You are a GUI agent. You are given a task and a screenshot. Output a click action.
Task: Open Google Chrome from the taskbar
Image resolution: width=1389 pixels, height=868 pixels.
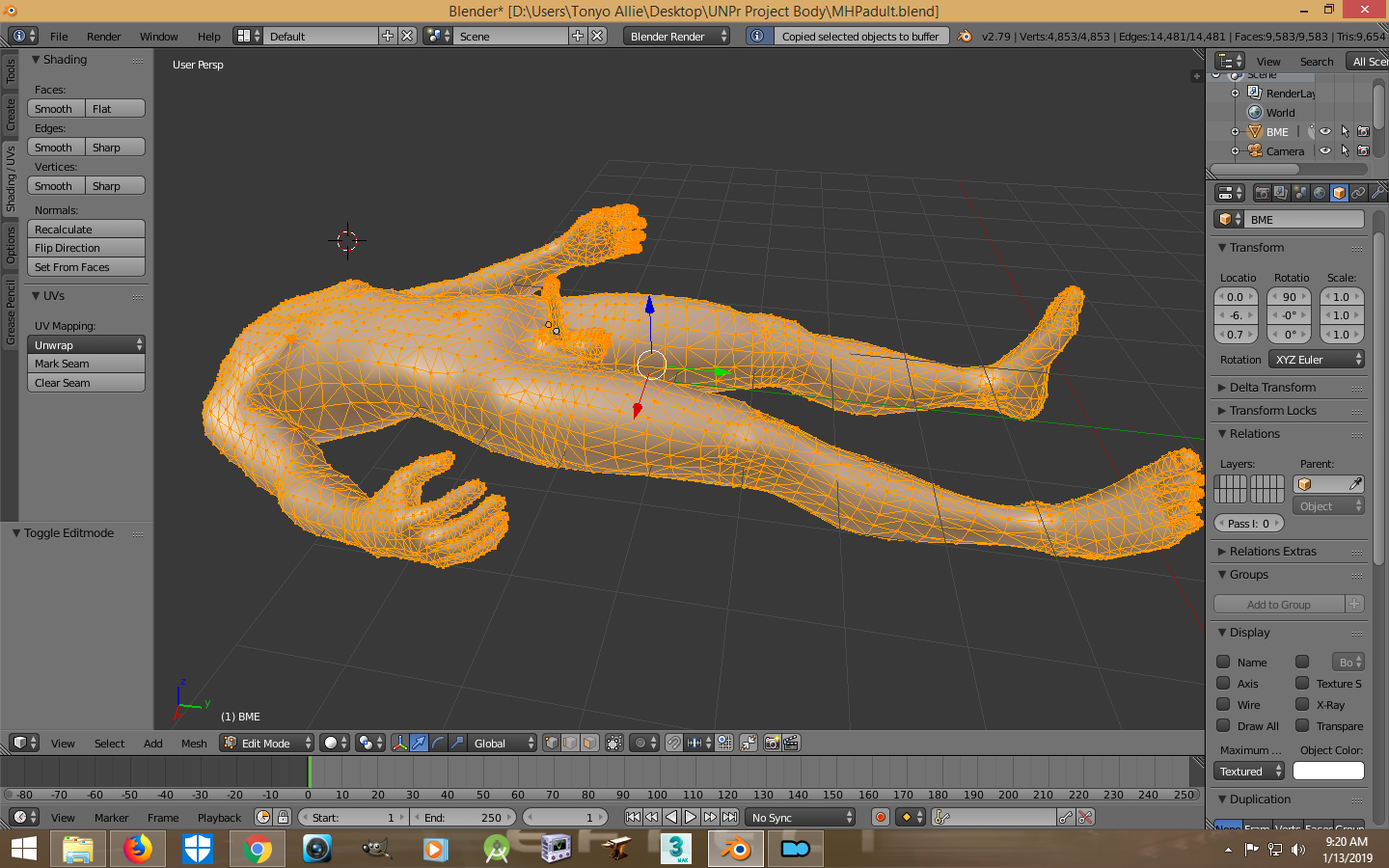(258, 849)
